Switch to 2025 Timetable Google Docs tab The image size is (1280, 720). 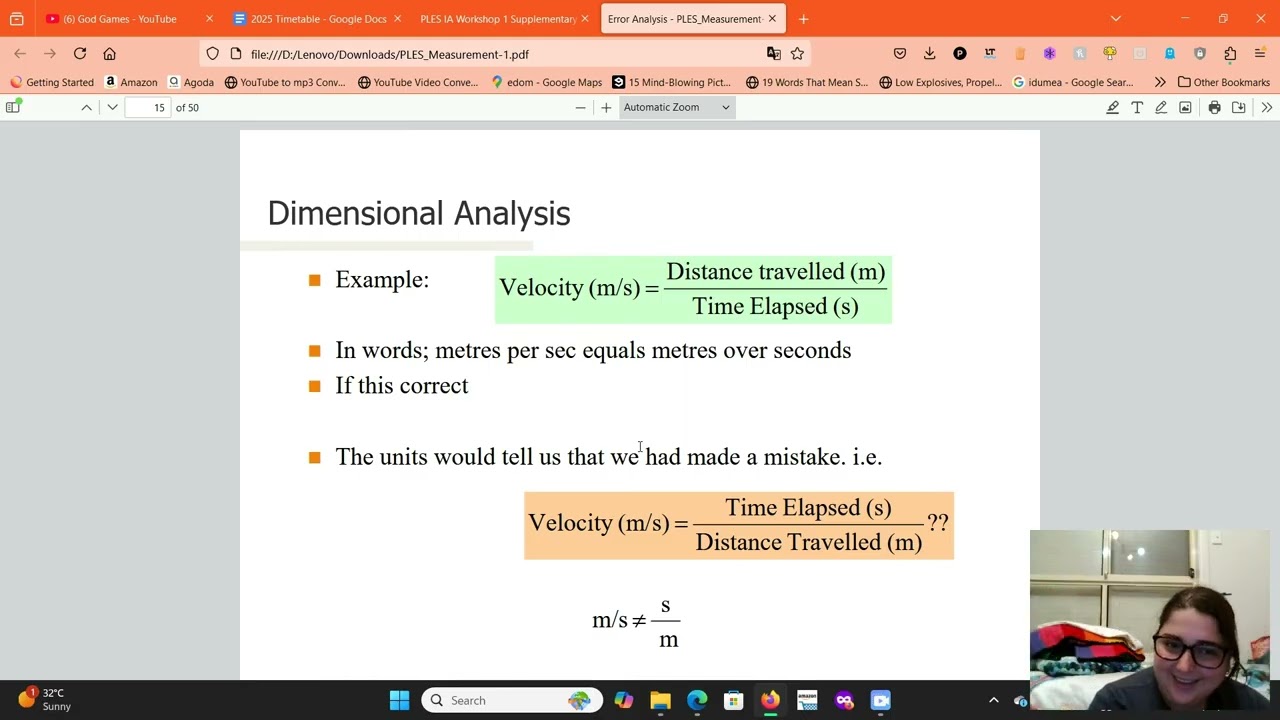click(317, 19)
